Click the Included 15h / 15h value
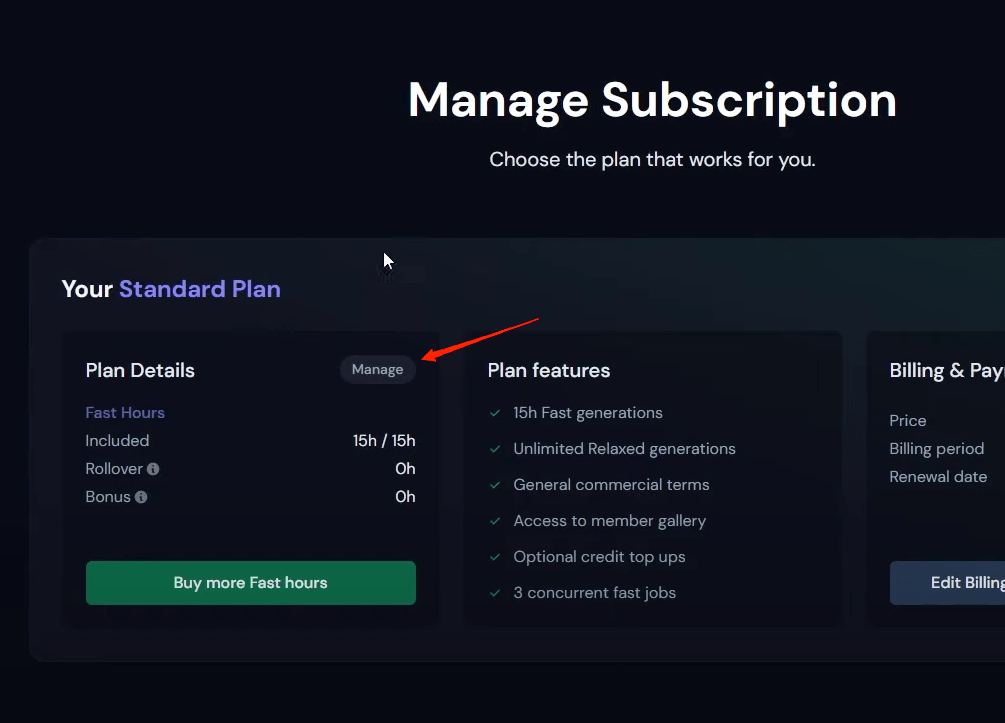Viewport: 1005px width, 723px height. [x=384, y=441]
